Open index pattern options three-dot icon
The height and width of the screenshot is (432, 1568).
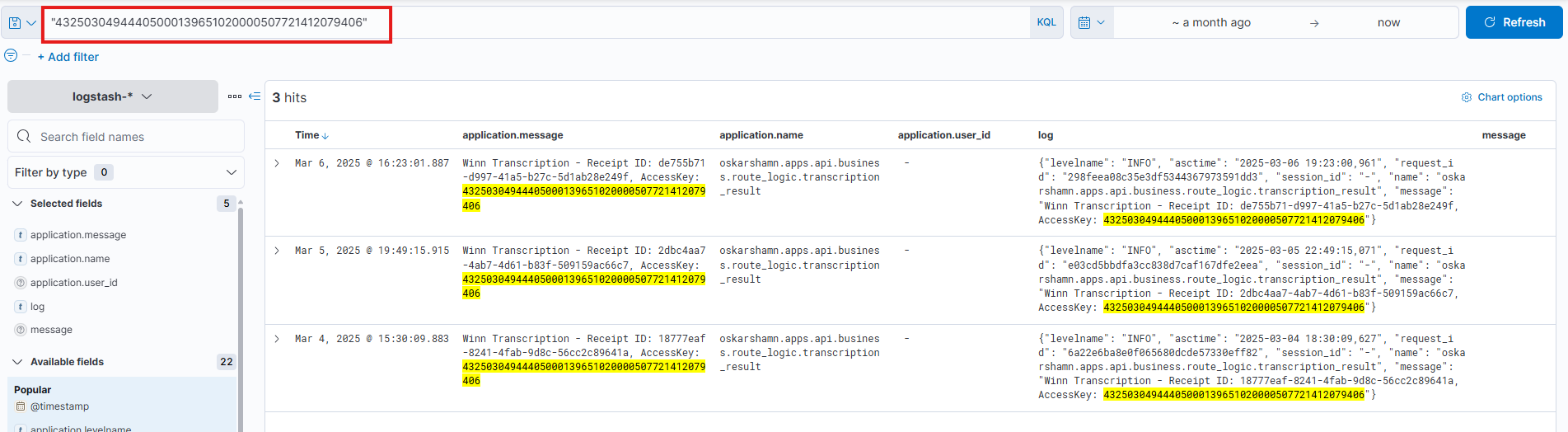click(x=235, y=96)
